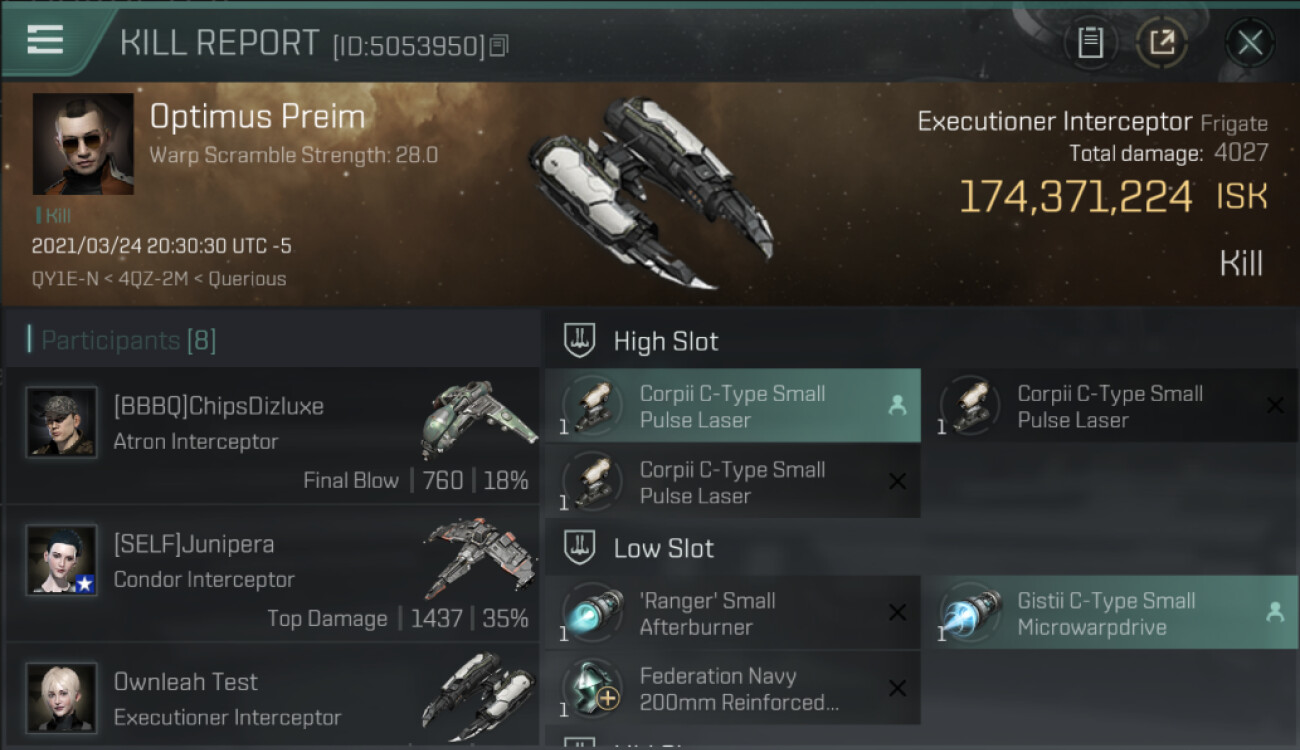Click the Low Slot section header
The image size is (1300, 750).
coord(663,548)
